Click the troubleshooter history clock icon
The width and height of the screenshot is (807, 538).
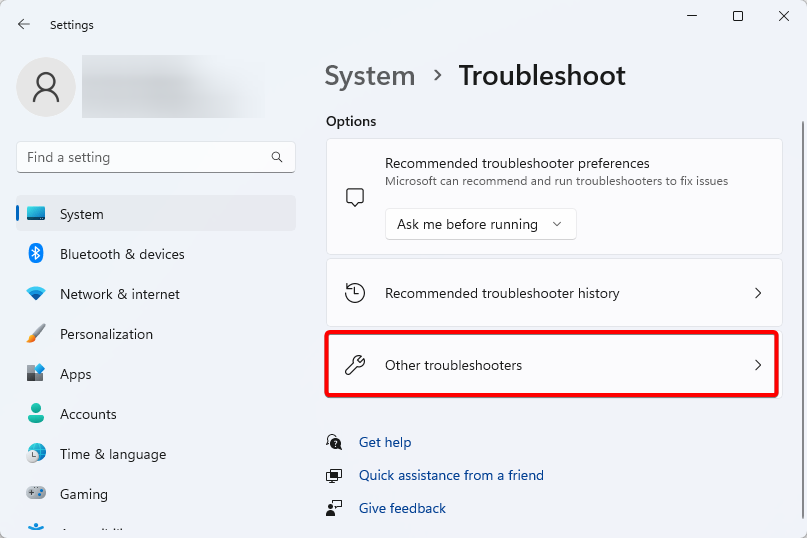click(355, 293)
